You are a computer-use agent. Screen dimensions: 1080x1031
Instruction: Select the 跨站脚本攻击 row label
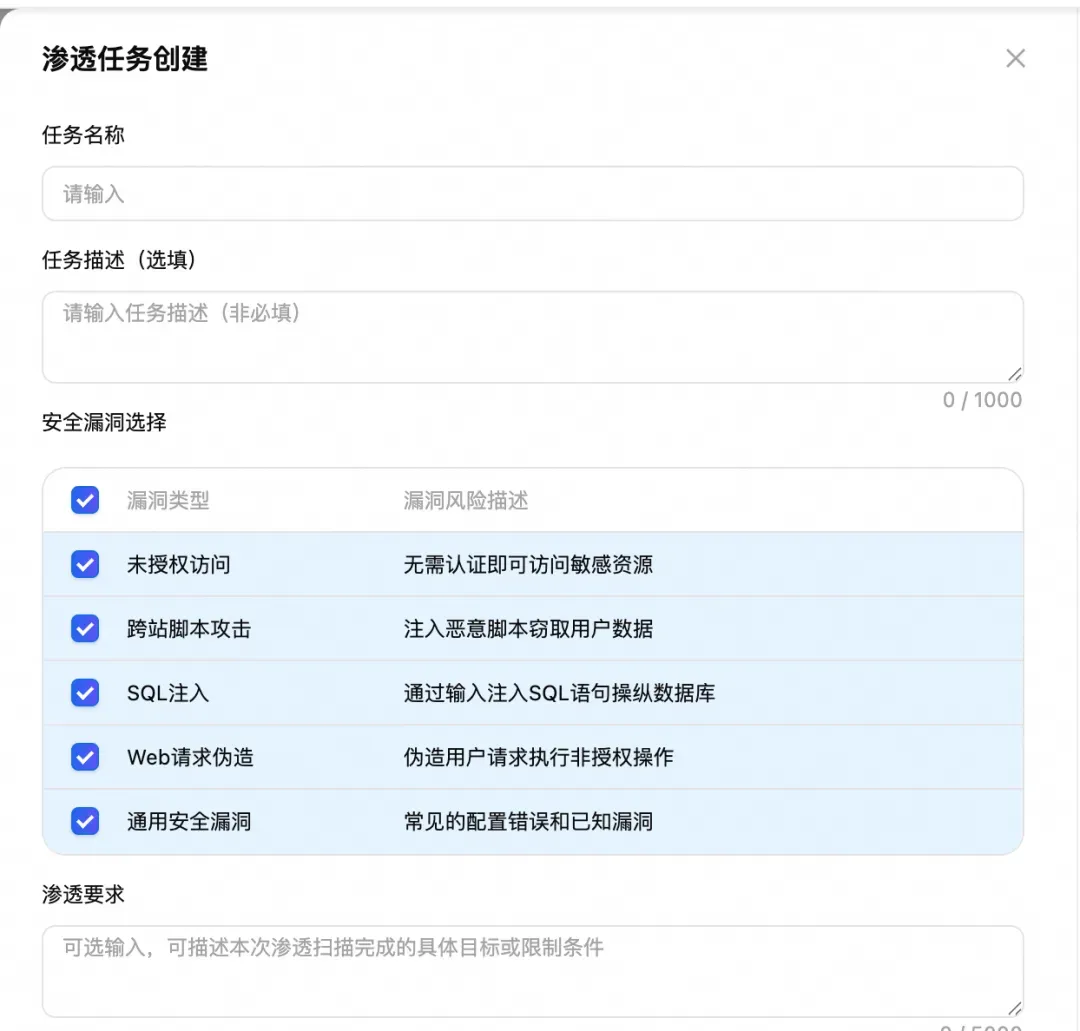click(x=189, y=629)
